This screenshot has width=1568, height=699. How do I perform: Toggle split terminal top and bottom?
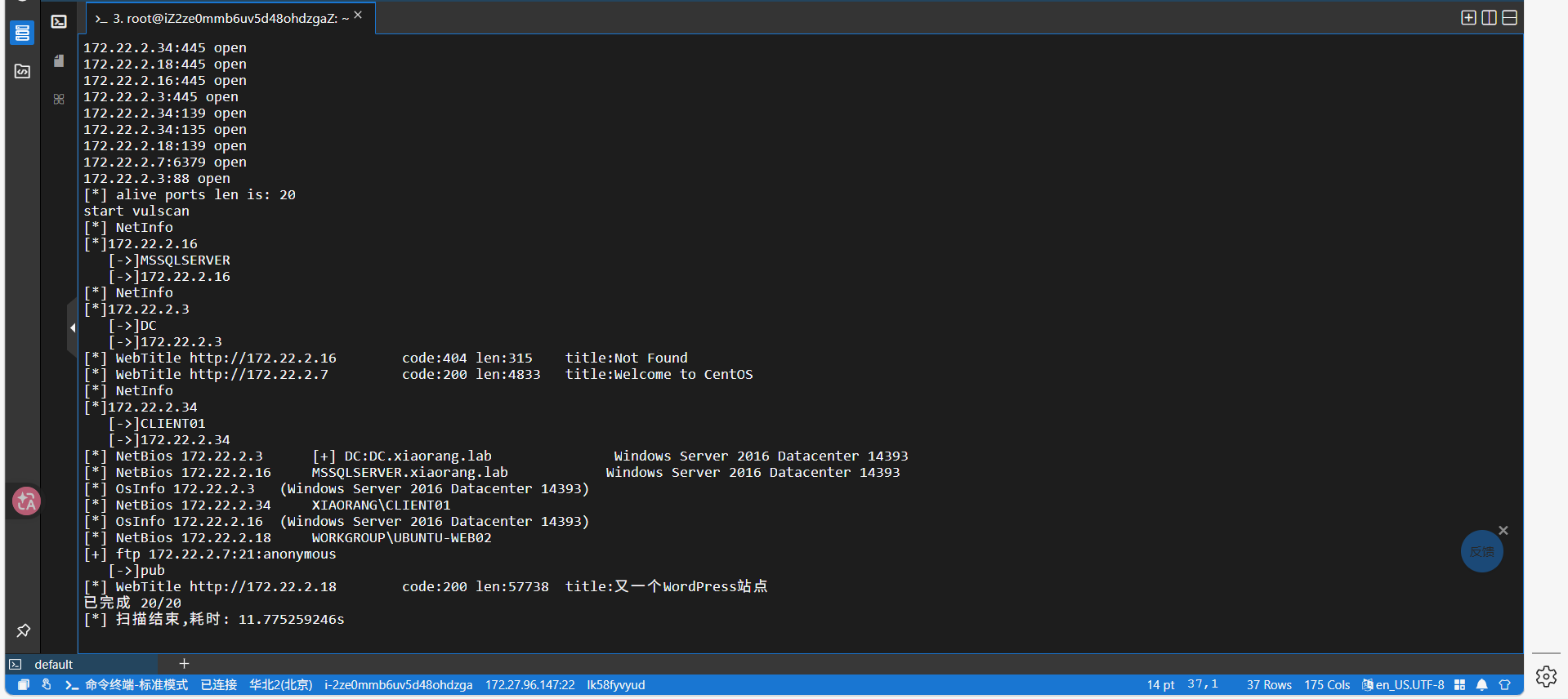(x=1509, y=18)
